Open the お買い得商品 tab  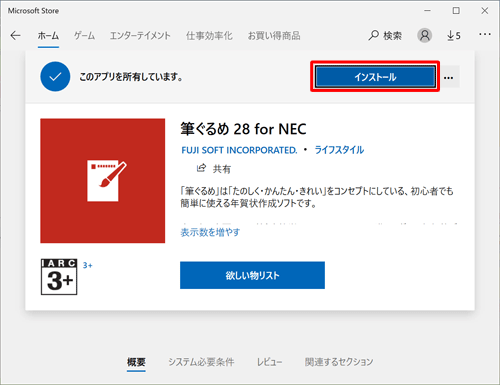coord(274,36)
